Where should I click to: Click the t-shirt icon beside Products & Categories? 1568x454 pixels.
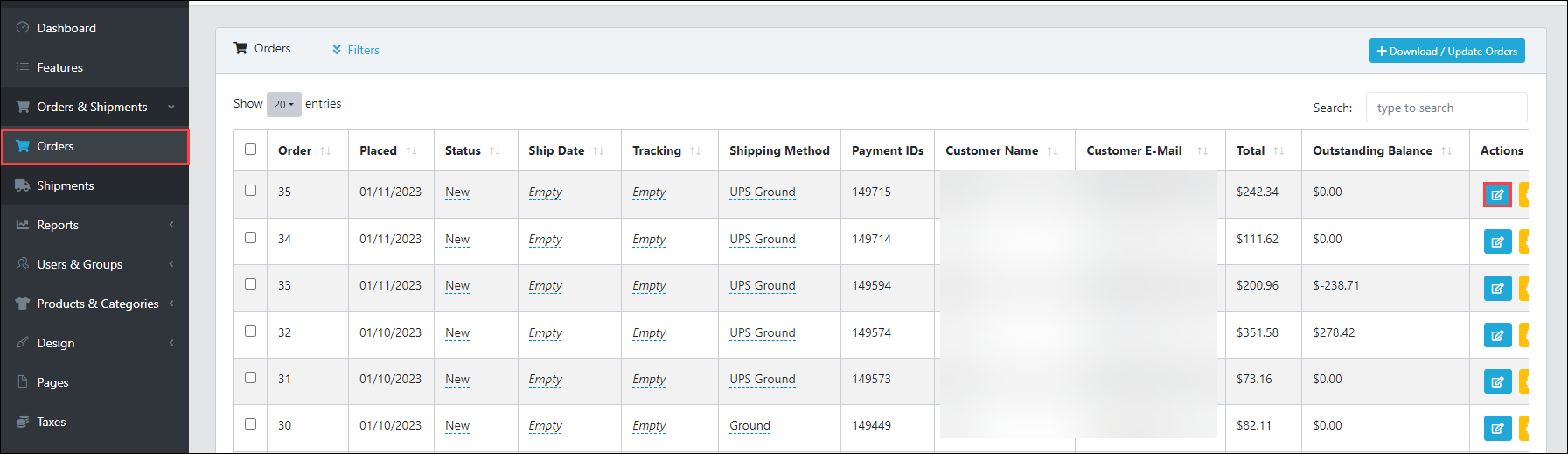[x=23, y=304]
